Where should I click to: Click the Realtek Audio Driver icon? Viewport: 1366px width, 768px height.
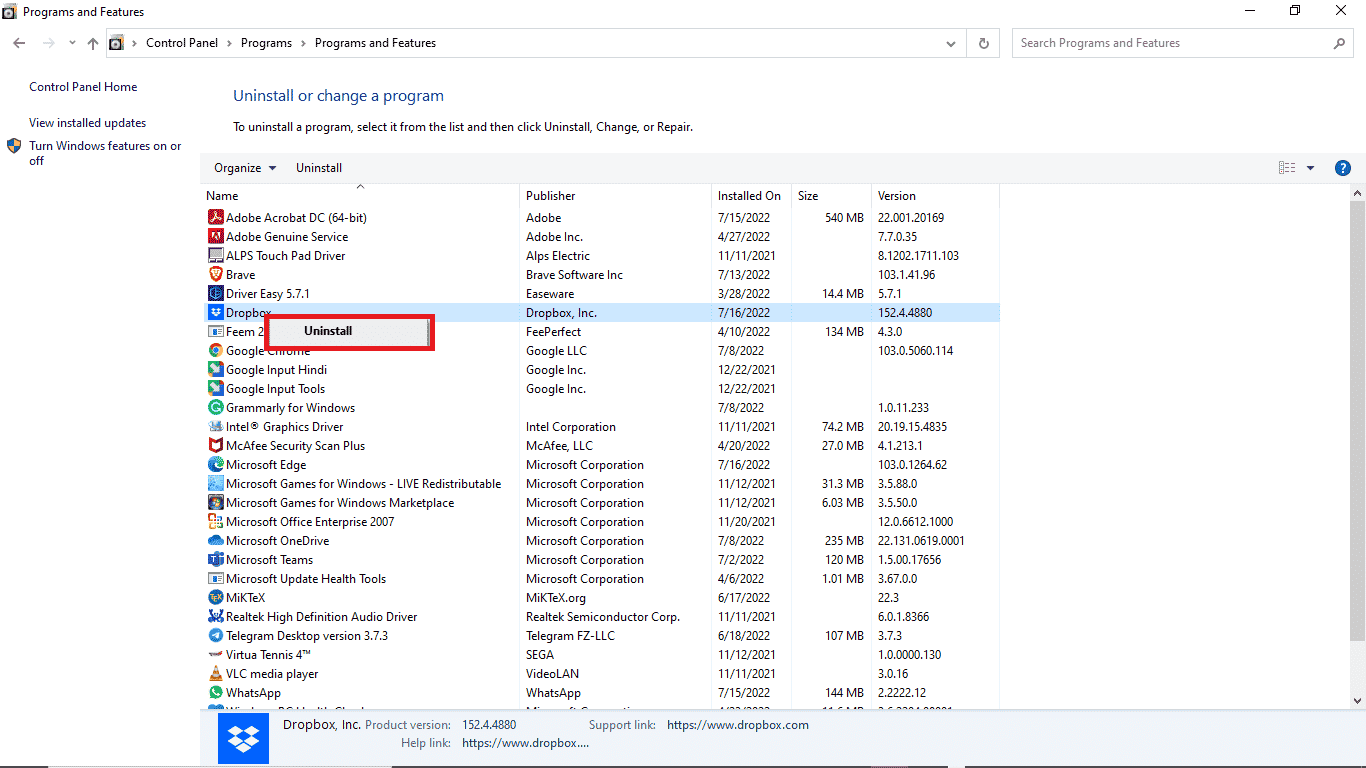point(215,616)
